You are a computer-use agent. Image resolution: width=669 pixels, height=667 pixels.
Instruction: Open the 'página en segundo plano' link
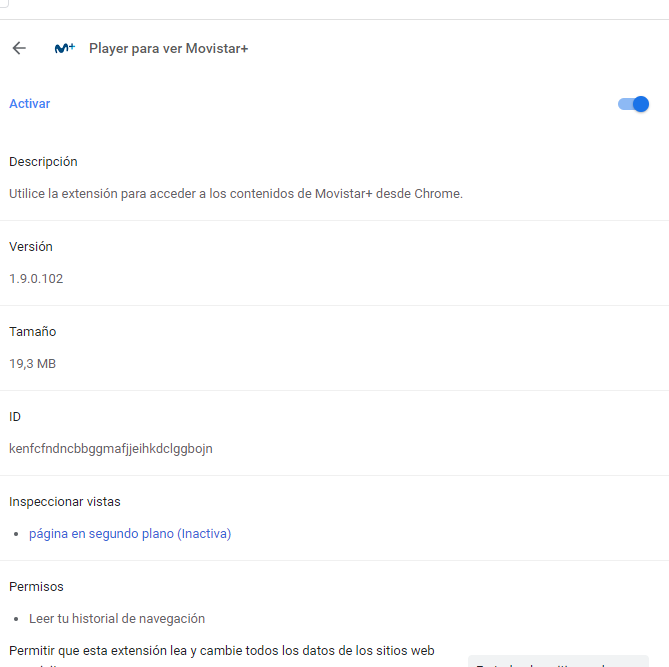point(130,534)
